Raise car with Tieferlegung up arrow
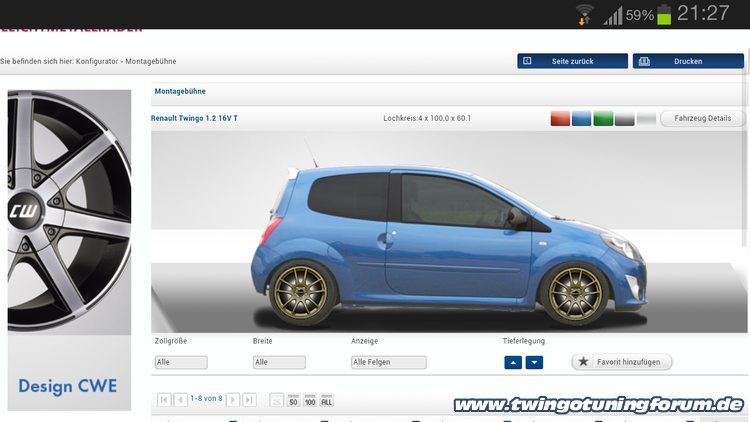Image resolution: width=750 pixels, height=422 pixels. coord(513,363)
